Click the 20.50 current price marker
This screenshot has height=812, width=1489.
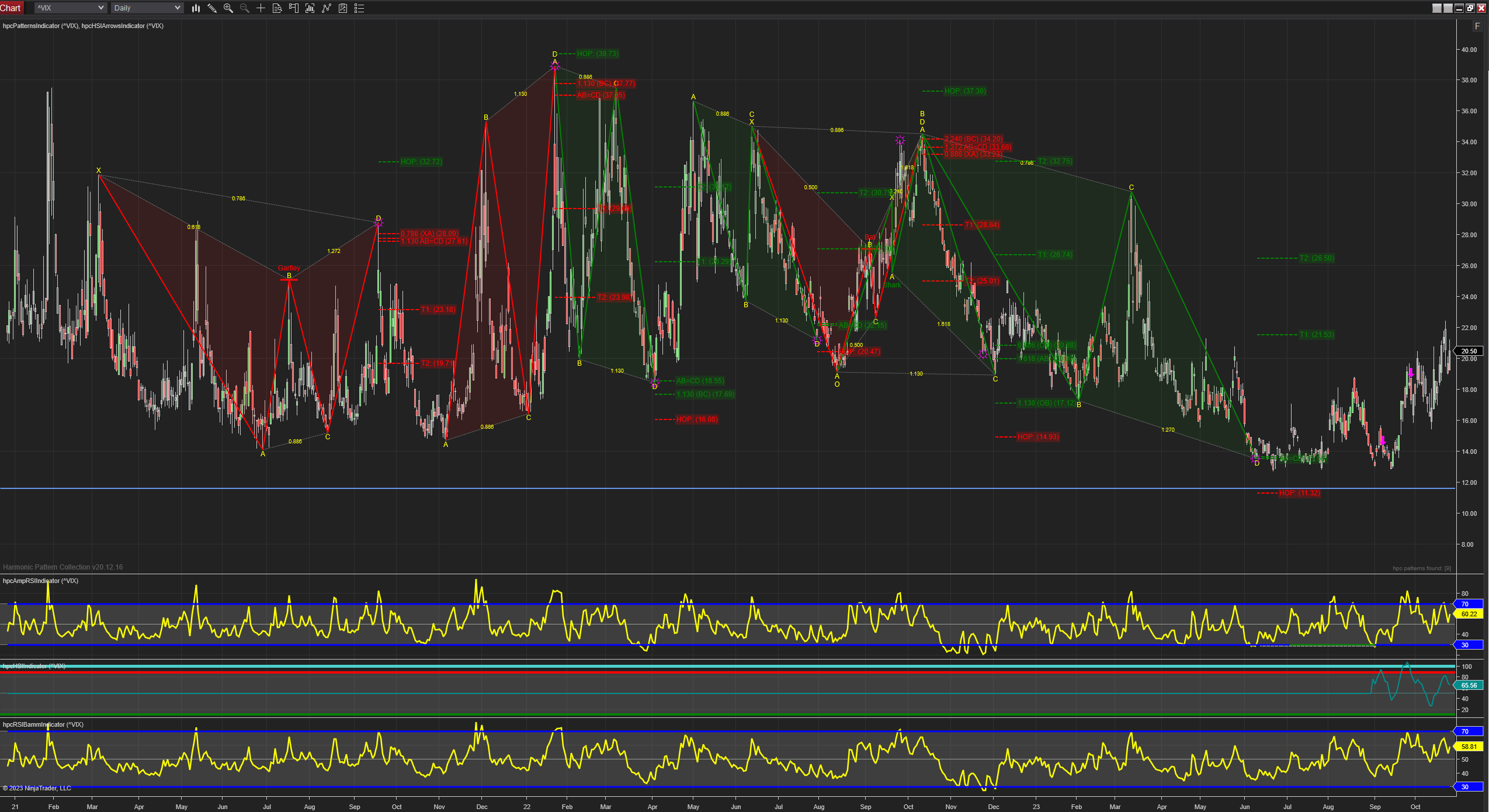(x=1469, y=351)
